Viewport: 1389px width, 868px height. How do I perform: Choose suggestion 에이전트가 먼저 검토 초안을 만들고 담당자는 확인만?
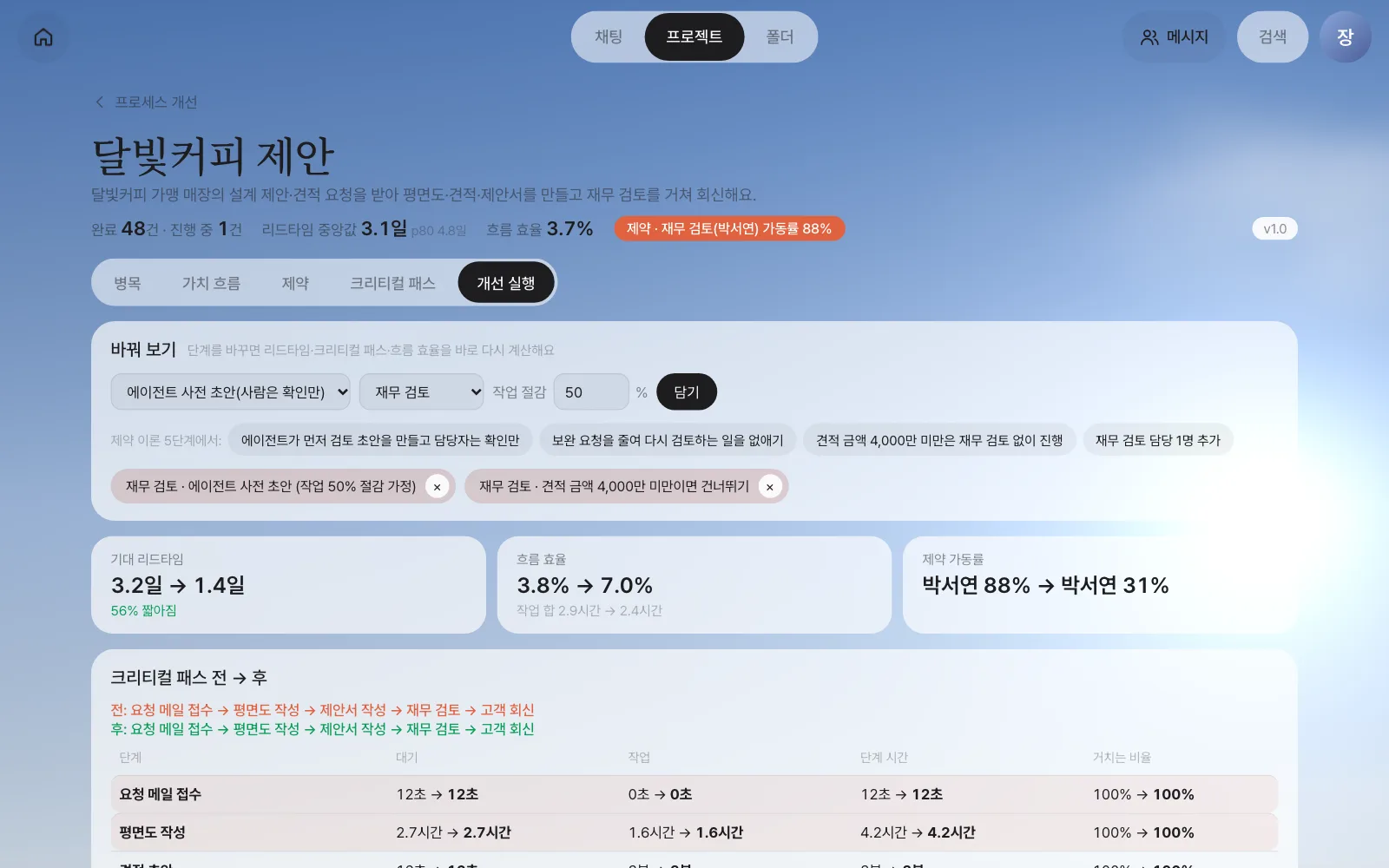380,441
